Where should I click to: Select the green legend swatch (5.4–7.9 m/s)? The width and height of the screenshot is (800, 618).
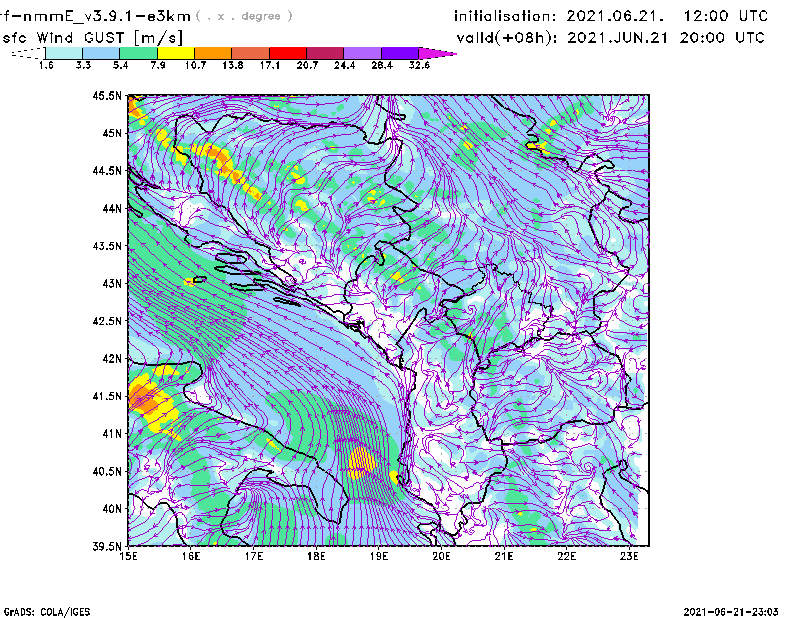coord(139,53)
